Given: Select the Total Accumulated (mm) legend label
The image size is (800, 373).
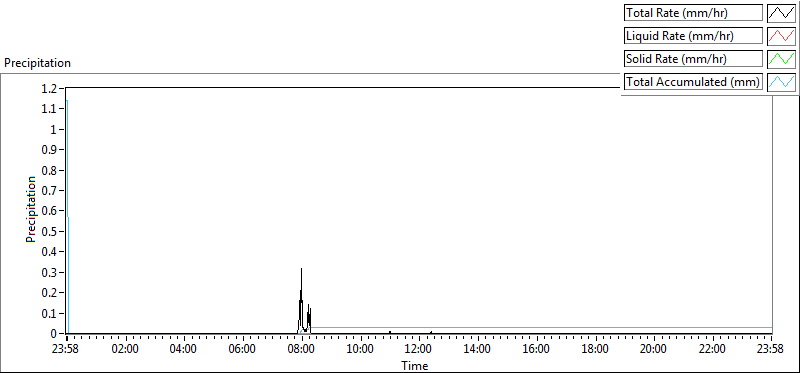Looking at the screenshot, I should [x=693, y=82].
